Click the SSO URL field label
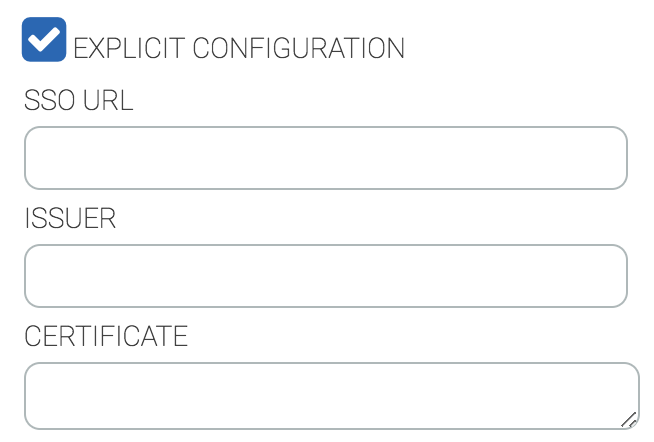 tap(78, 101)
